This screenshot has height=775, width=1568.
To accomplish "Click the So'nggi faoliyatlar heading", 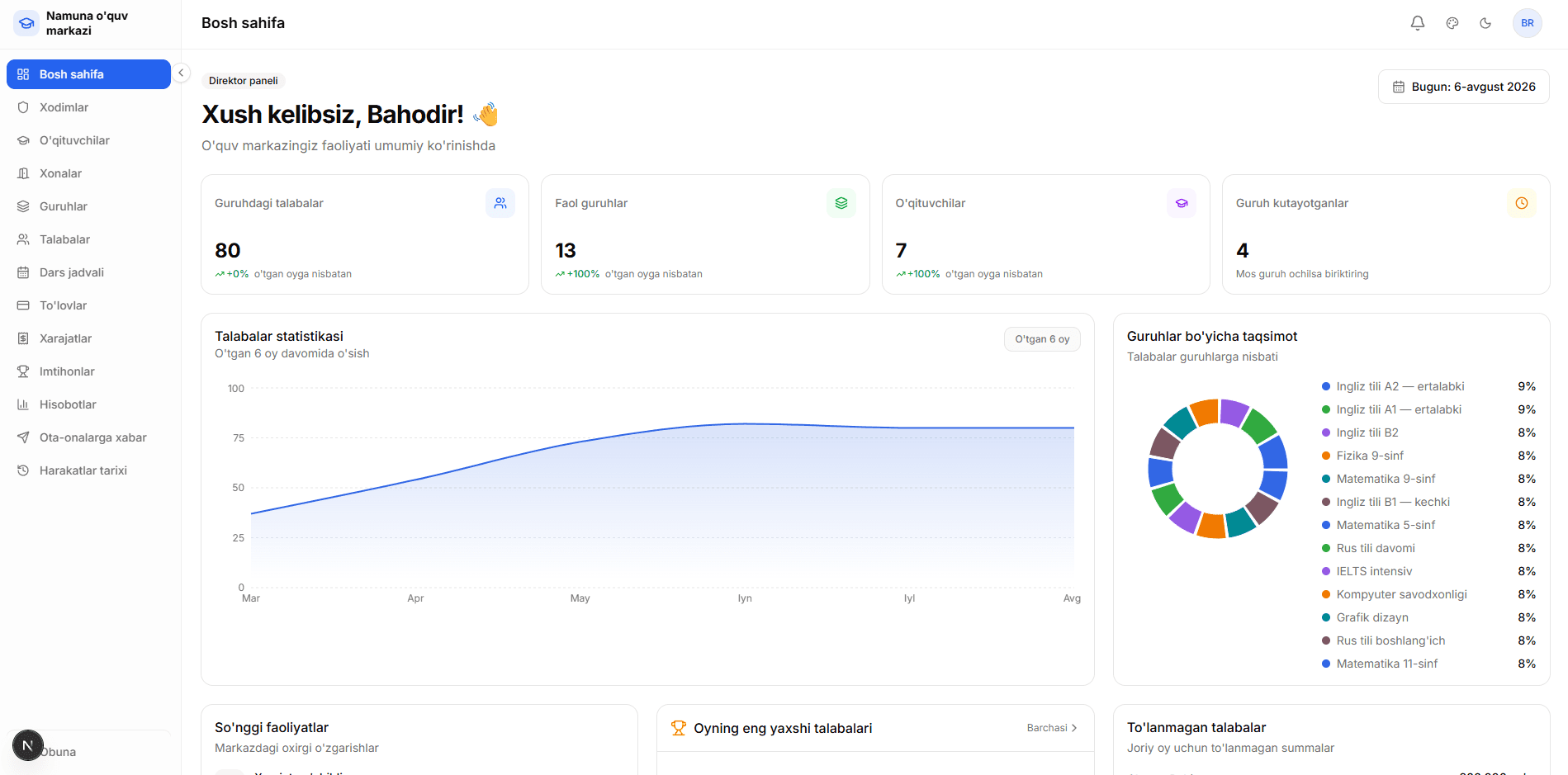I will (x=272, y=727).
